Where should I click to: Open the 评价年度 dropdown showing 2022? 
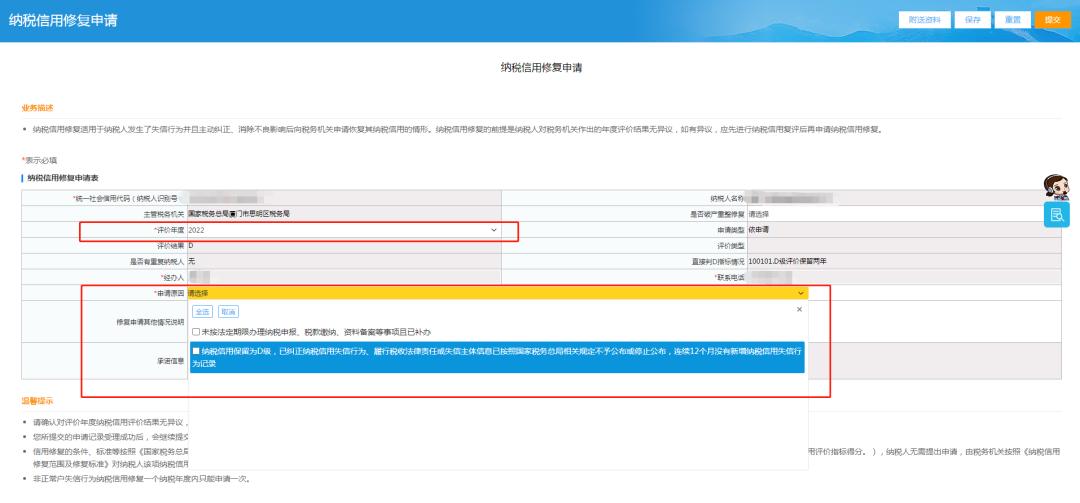[343, 230]
